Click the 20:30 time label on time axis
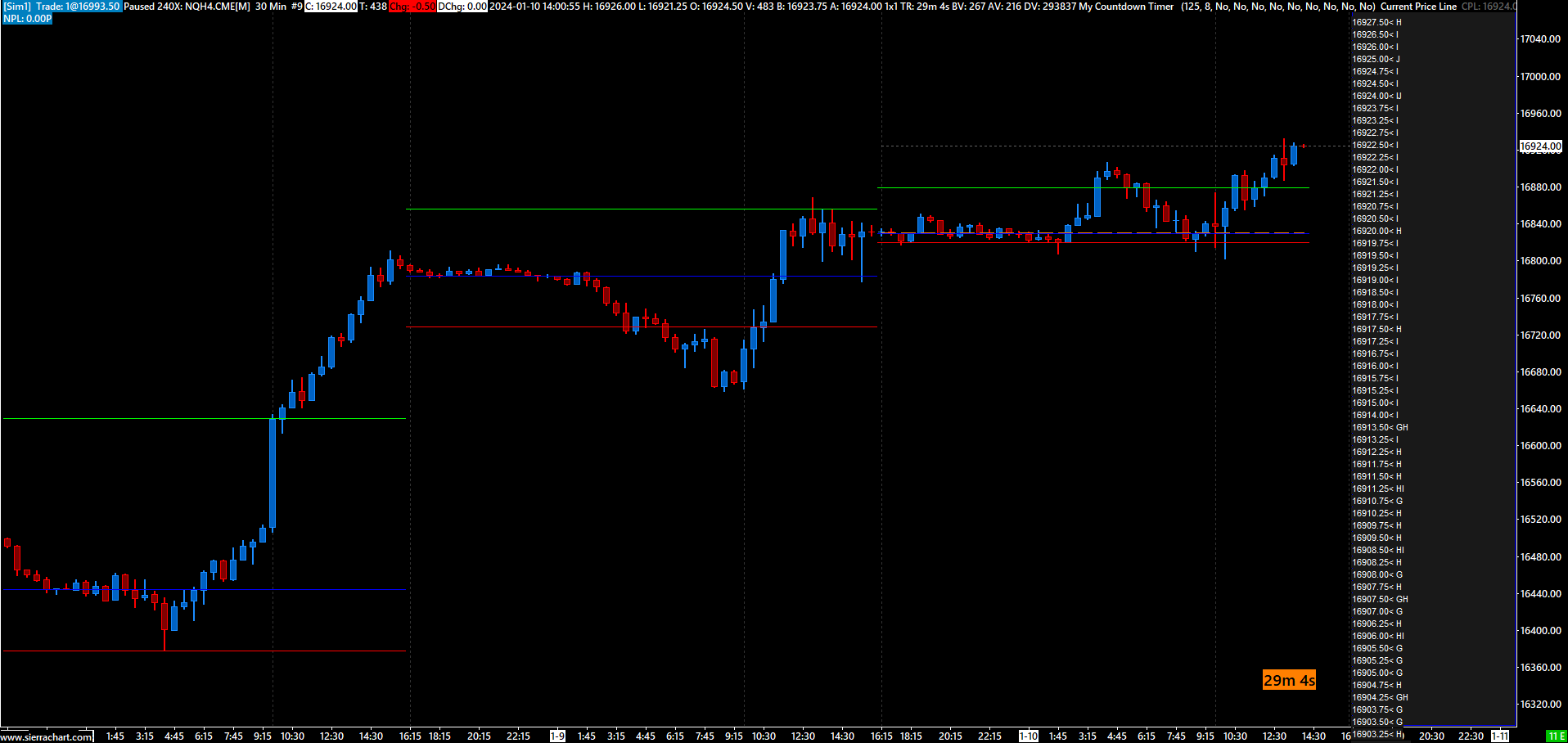Viewport: 1568px width, 743px height. (1431, 736)
